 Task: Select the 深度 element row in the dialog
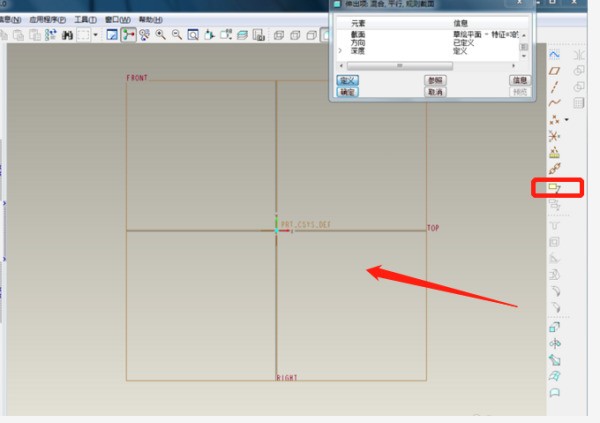tap(358, 51)
